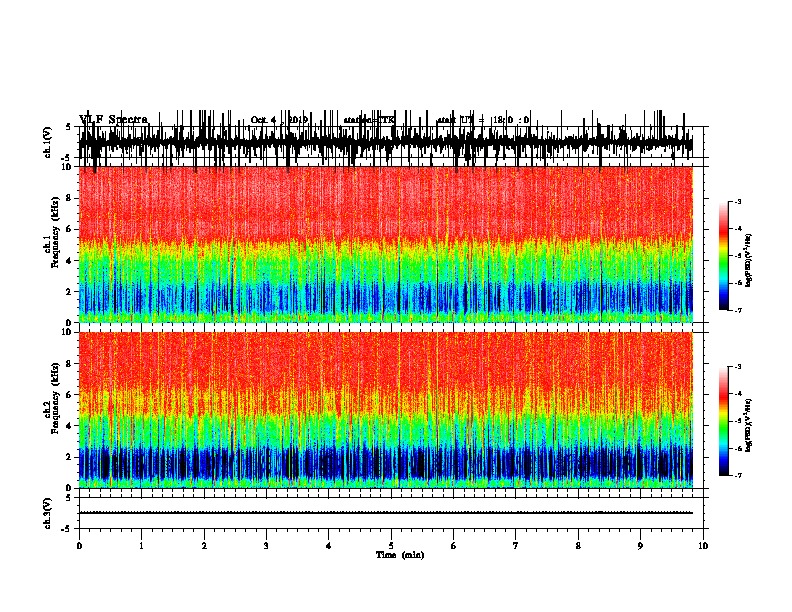Click the "ch.1(V)" waveform axis label
Screen dimensions: 792x612
(x=48, y=142)
